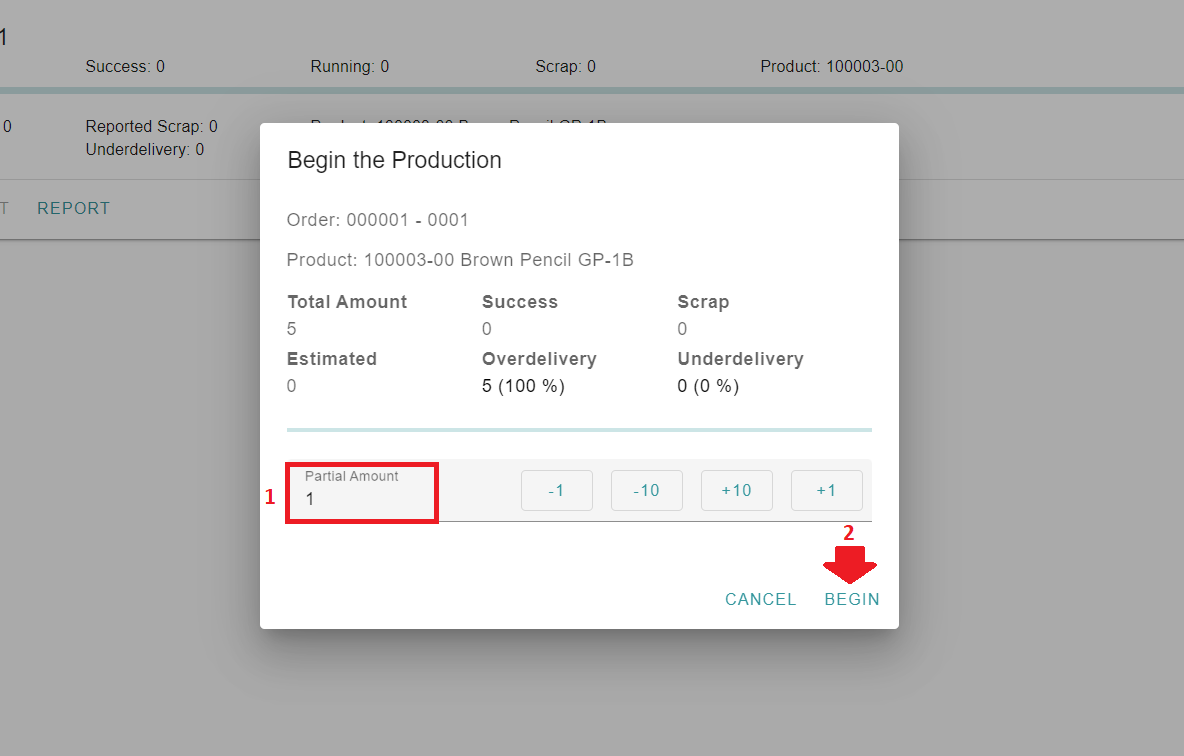The image size is (1184, 756).
Task: Click the 'Estimated' label in dialog
Action: tap(331, 359)
